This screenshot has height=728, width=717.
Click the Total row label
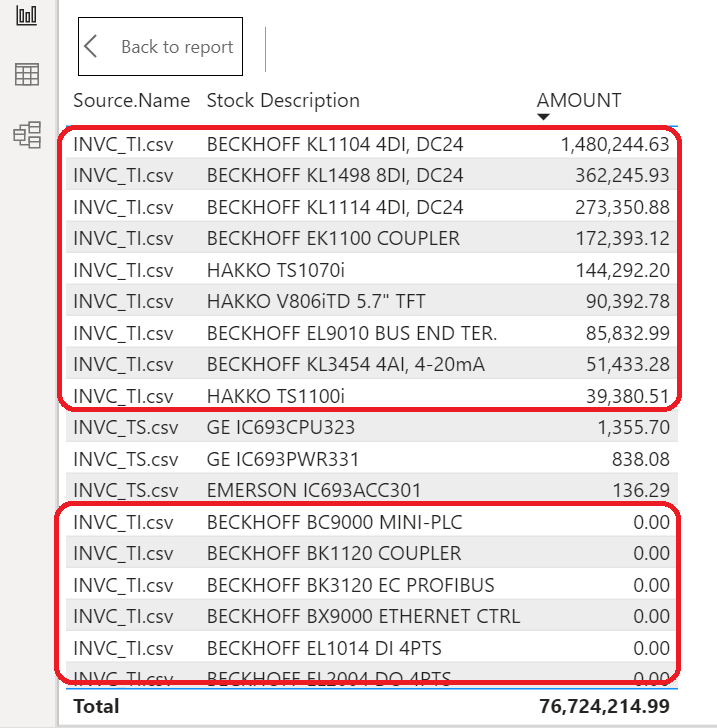[96, 706]
